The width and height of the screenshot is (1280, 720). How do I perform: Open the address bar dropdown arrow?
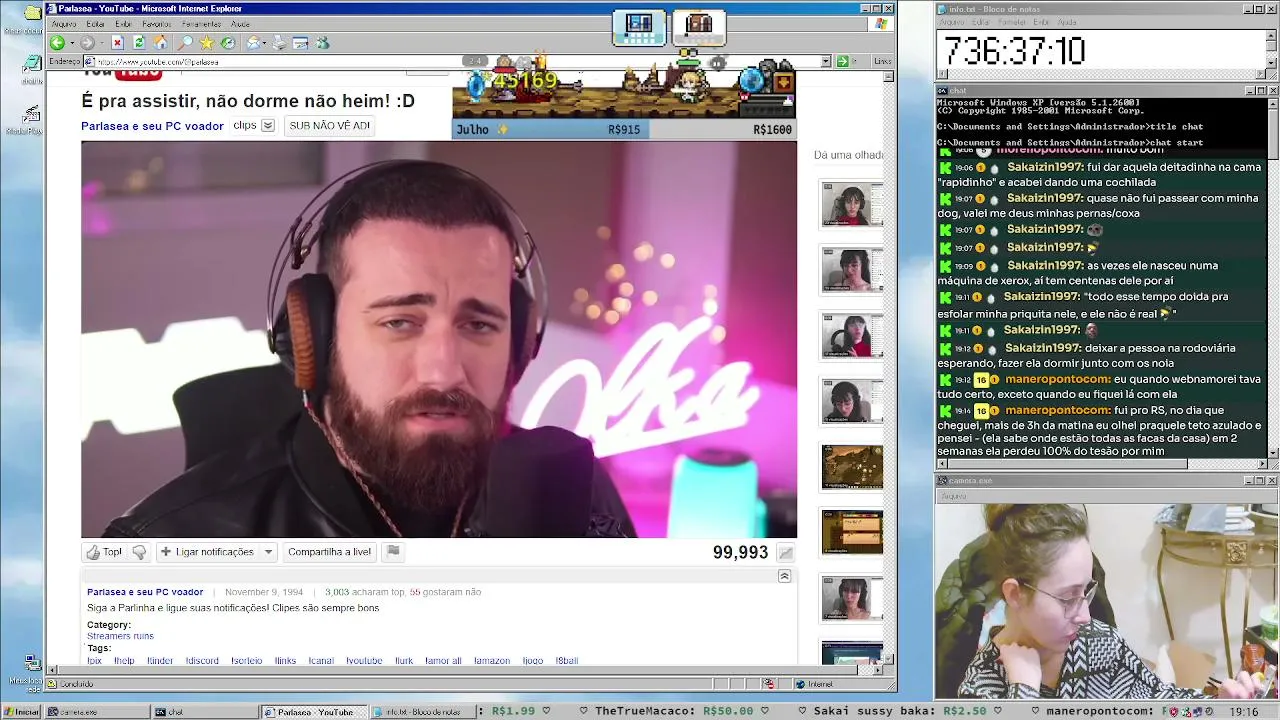(826, 62)
